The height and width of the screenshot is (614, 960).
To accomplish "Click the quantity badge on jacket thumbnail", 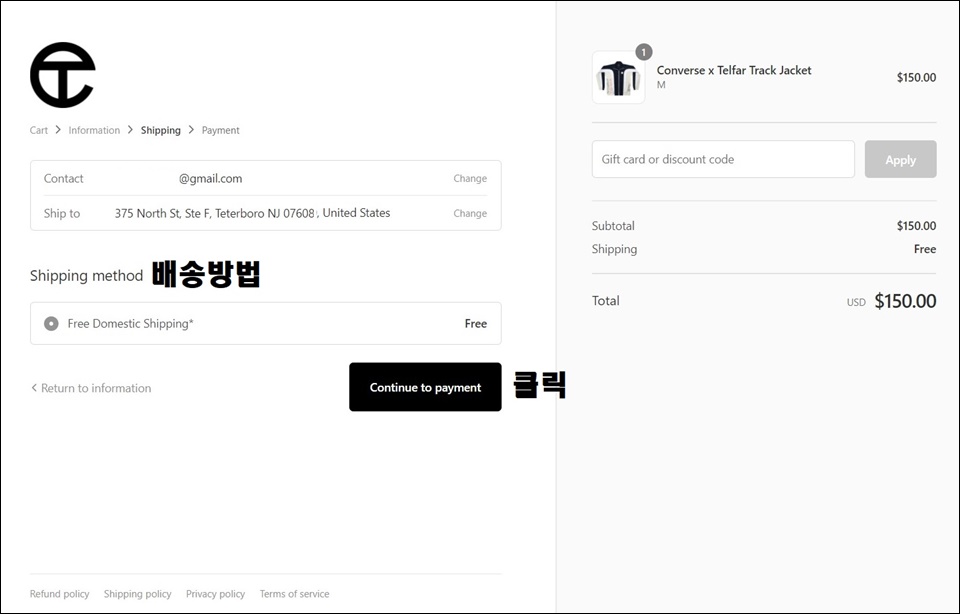I will click(643, 52).
